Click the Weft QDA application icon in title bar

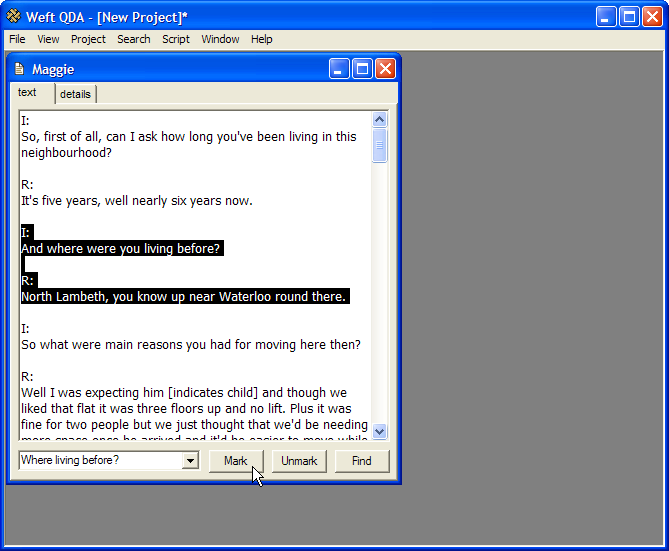(x=13, y=16)
